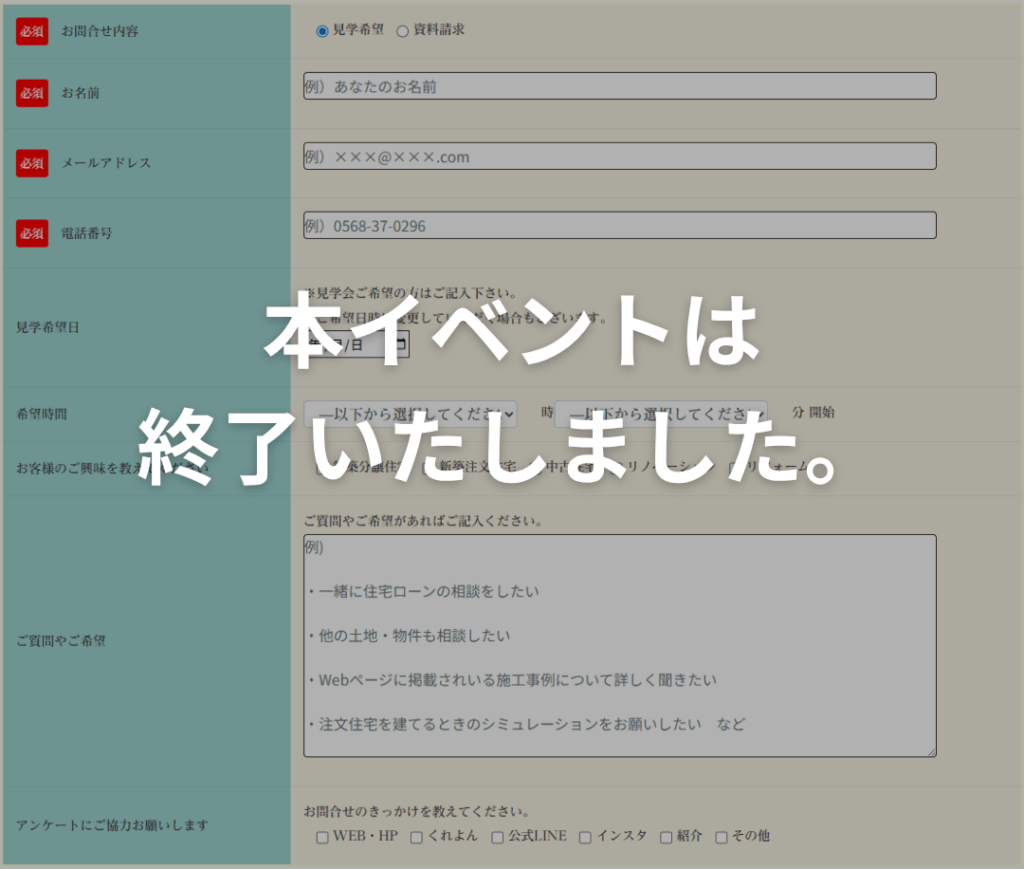The image size is (1024, 869).
Task: Click the 必須 badge beside お問合せ内容
Action: coord(32,31)
